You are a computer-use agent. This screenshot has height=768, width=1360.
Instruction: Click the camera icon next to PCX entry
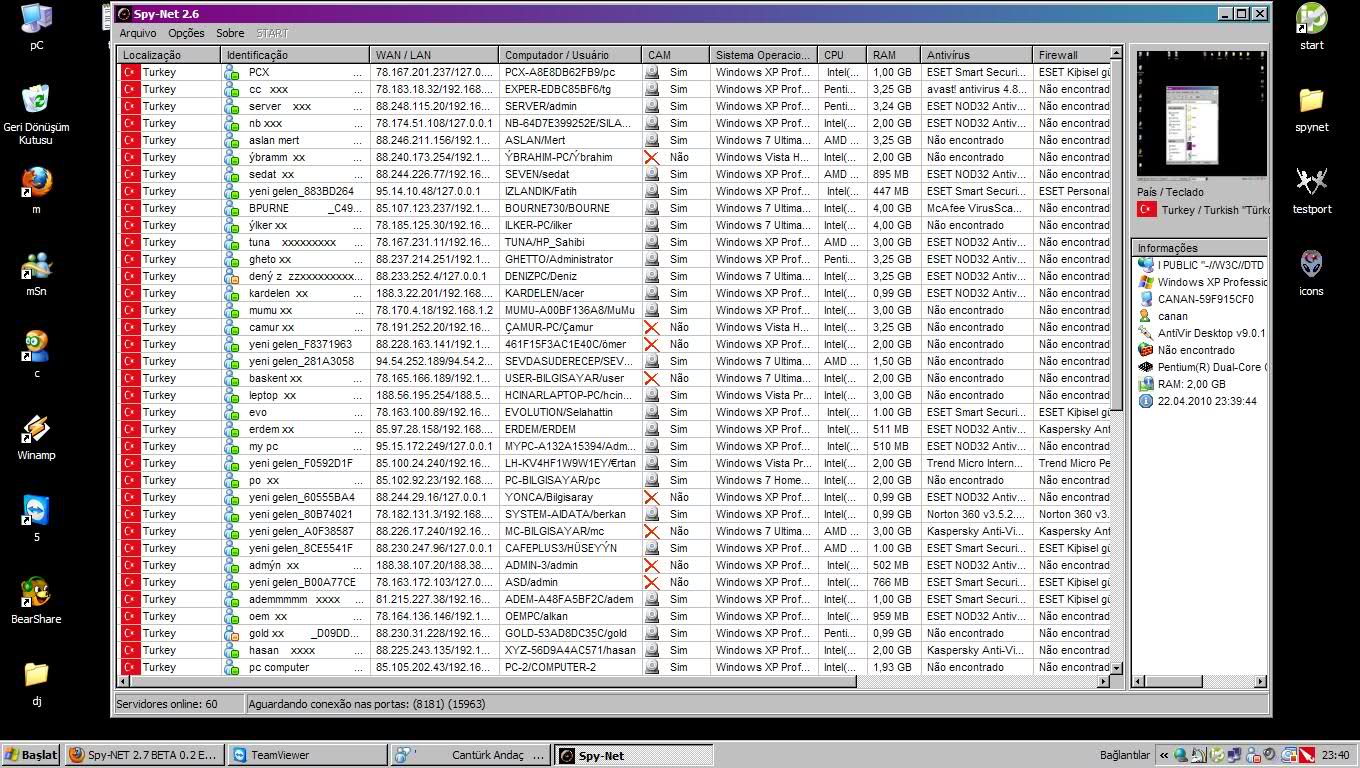tap(652, 72)
